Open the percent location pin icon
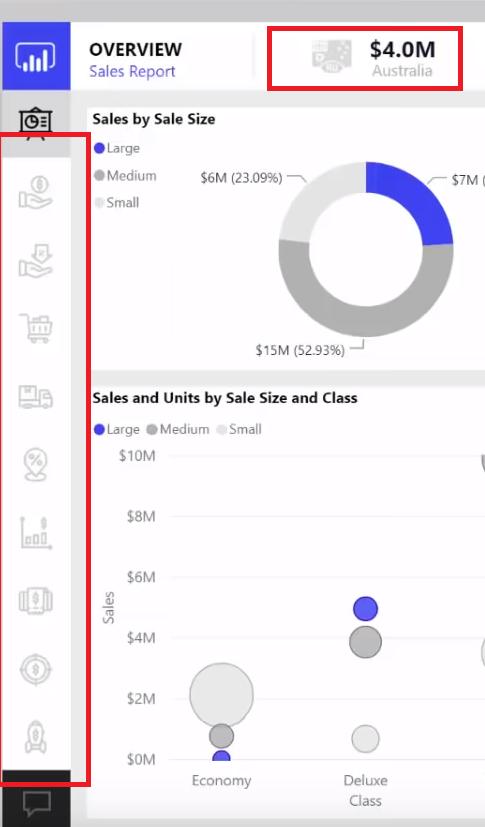Screen dimensions: 485x827 coord(35,465)
